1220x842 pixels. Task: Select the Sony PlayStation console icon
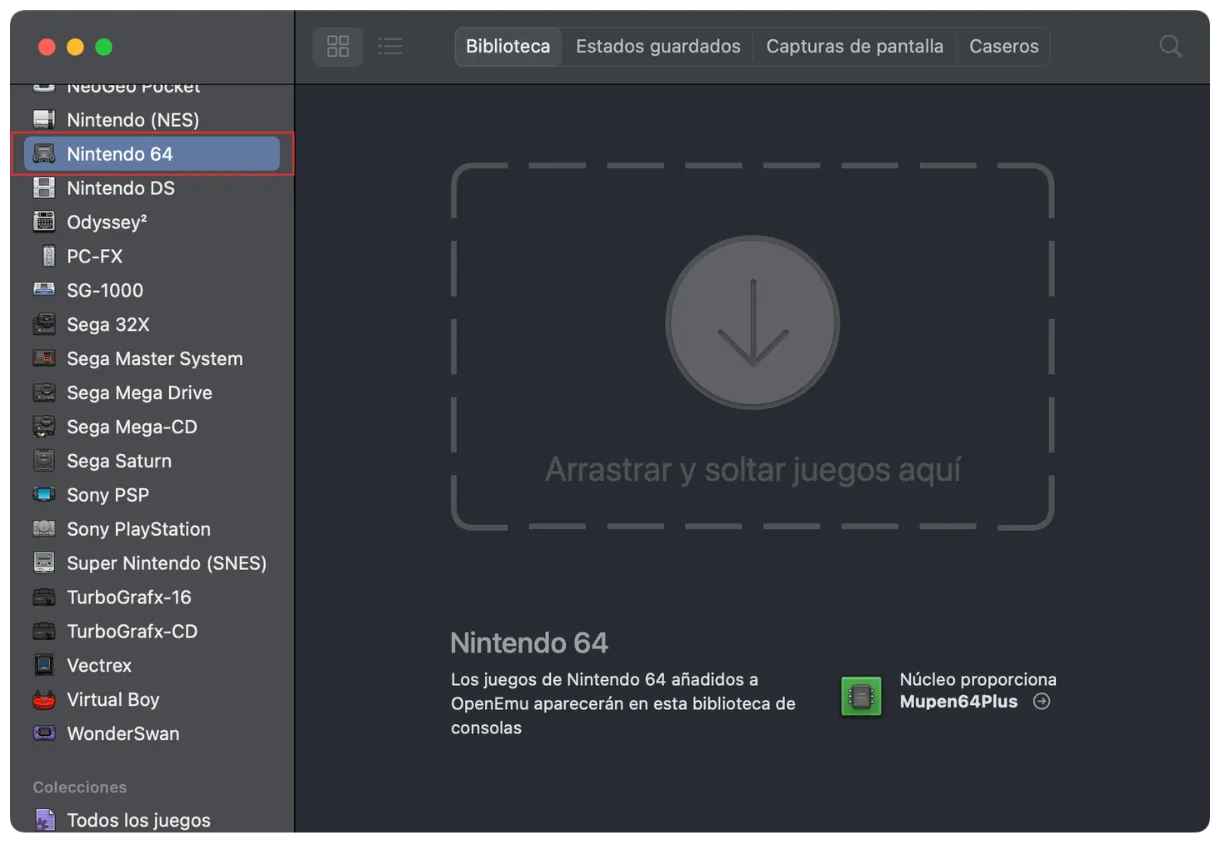coord(44,529)
